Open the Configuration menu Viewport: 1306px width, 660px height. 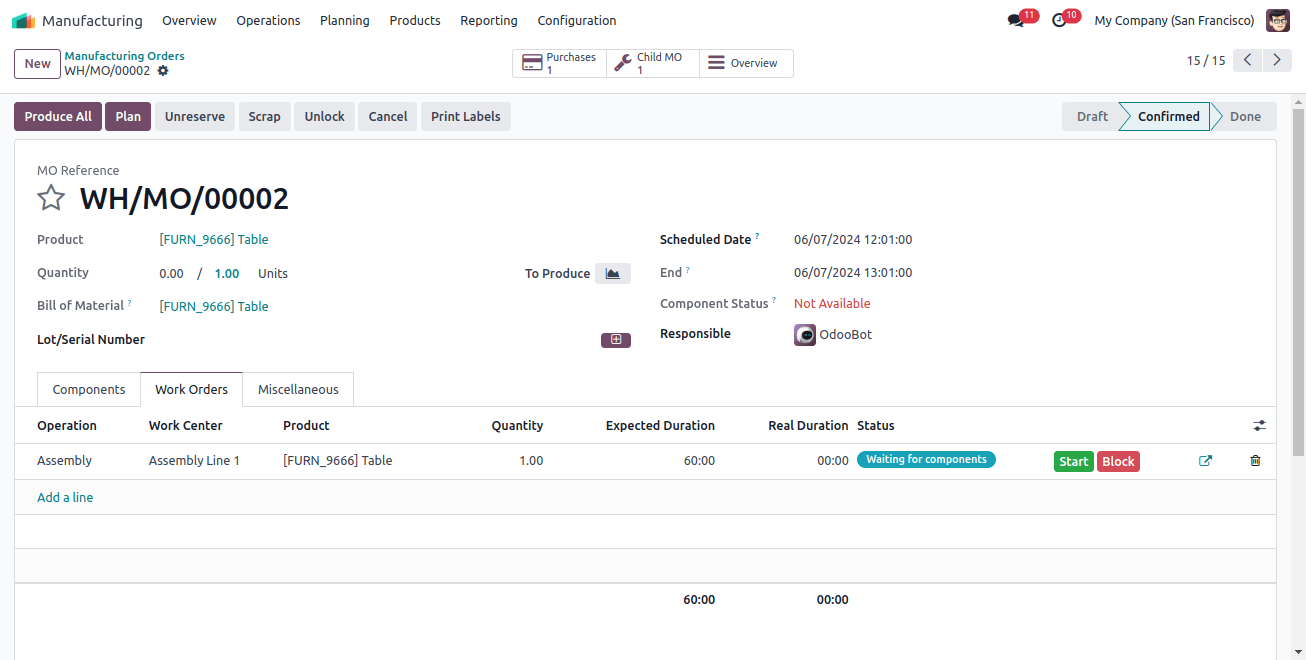tap(577, 20)
